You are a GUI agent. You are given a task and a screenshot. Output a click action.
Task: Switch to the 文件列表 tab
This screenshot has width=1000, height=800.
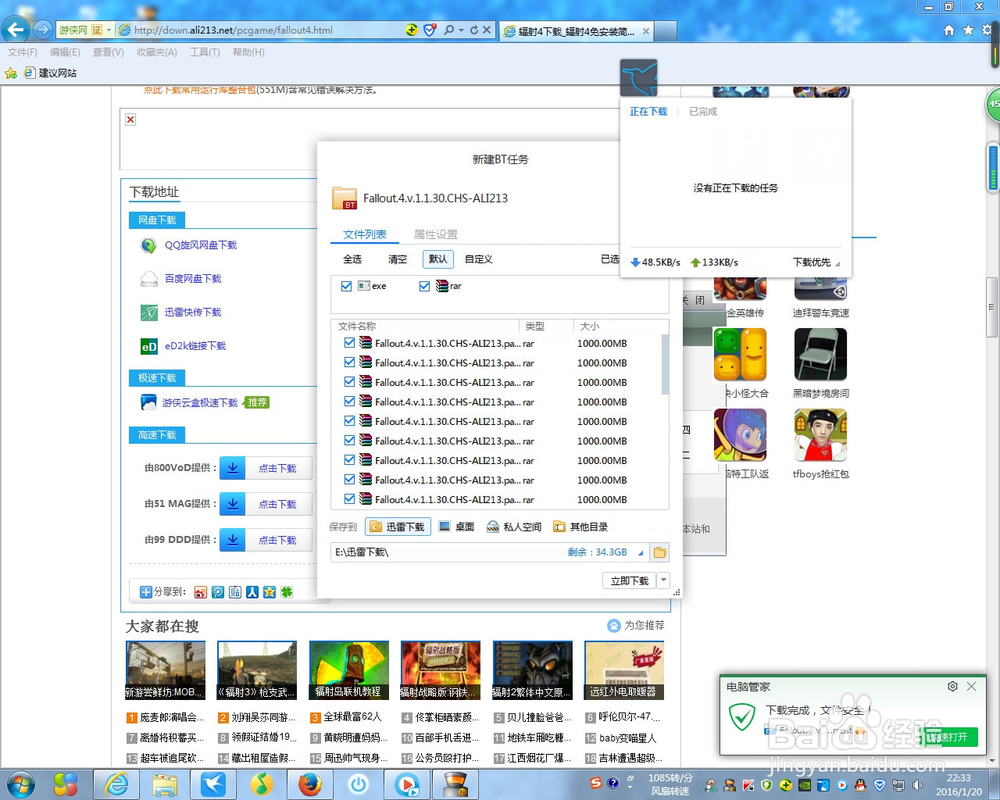pyautogui.click(x=365, y=234)
